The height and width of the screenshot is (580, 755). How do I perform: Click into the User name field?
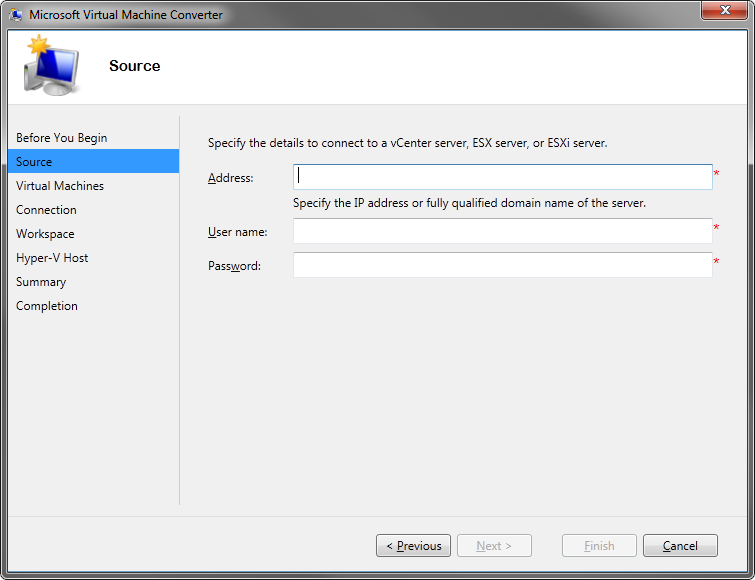(x=503, y=231)
